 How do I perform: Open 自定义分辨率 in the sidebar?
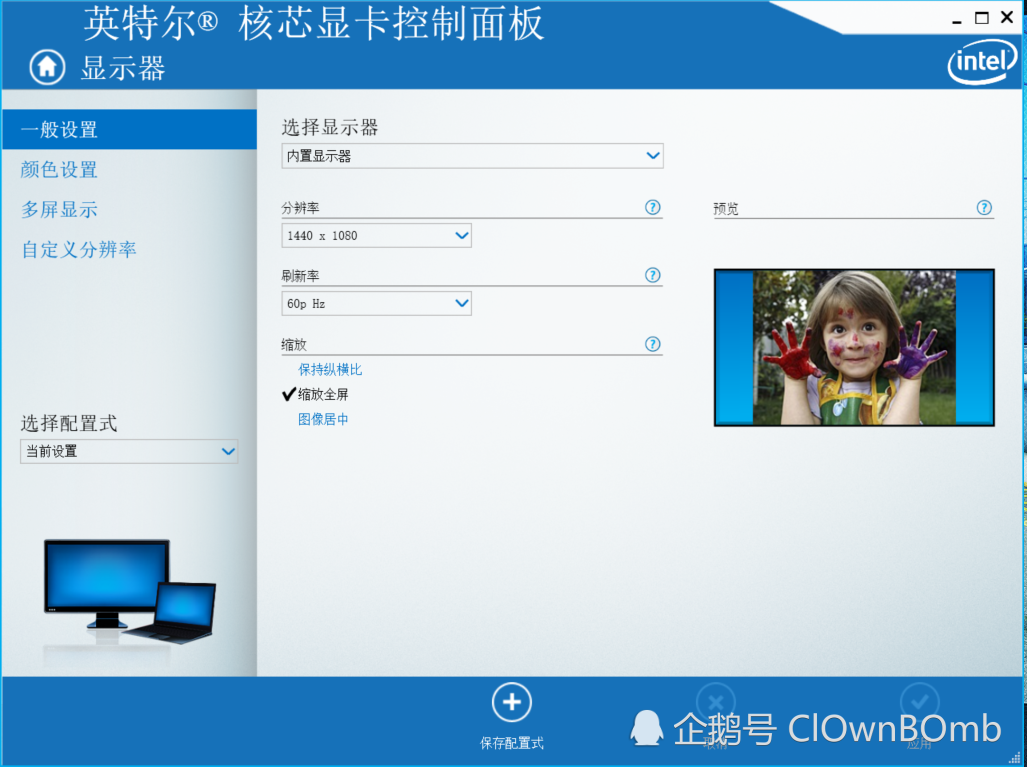[x=79, y=250]
